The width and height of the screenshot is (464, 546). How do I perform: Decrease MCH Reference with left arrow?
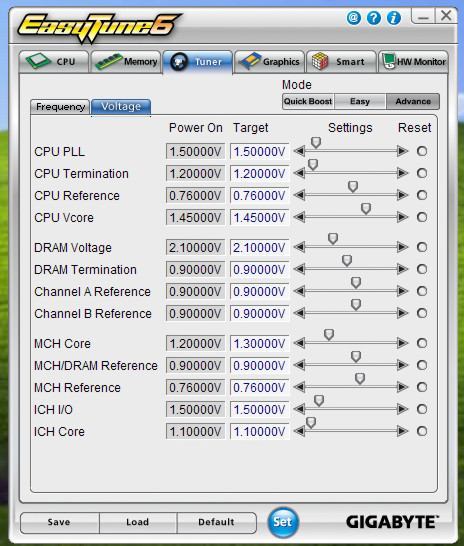coord(299,387)
